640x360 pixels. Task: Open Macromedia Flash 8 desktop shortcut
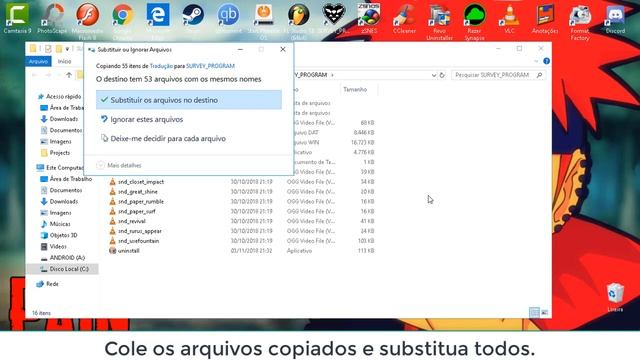(x=87, y=20)
